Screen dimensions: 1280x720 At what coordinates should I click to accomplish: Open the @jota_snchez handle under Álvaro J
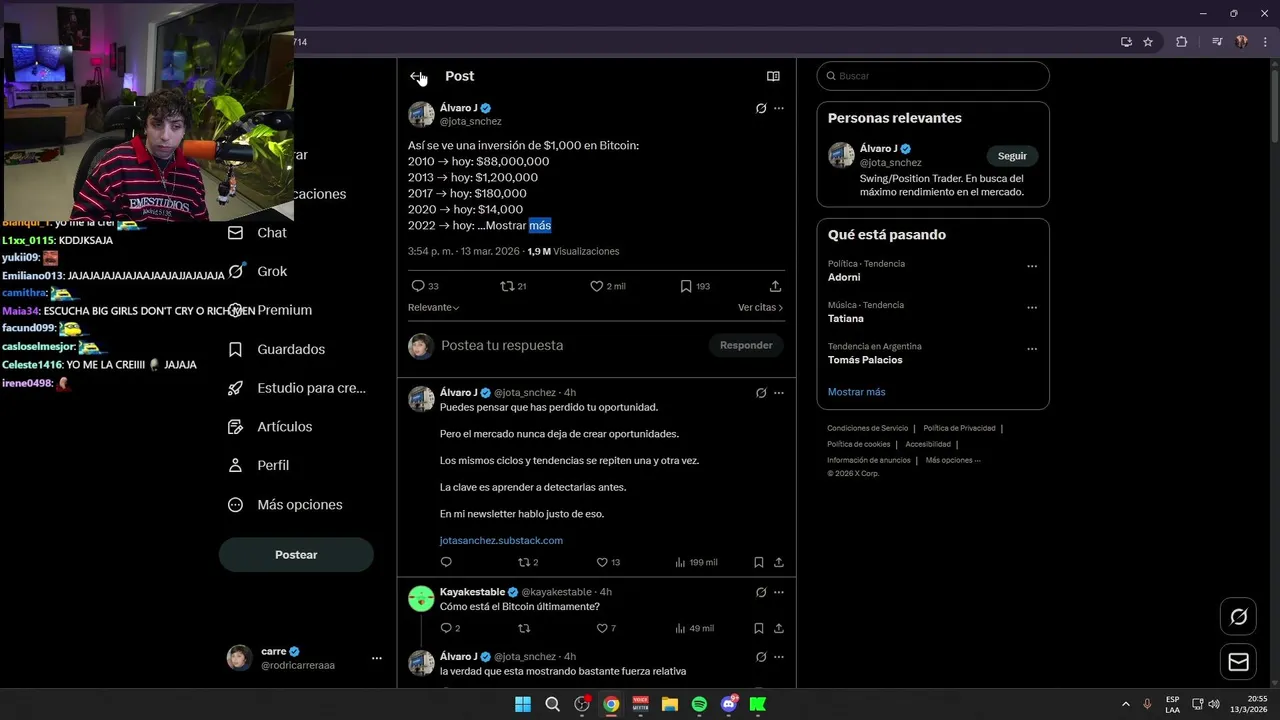[x=471, y=121]
